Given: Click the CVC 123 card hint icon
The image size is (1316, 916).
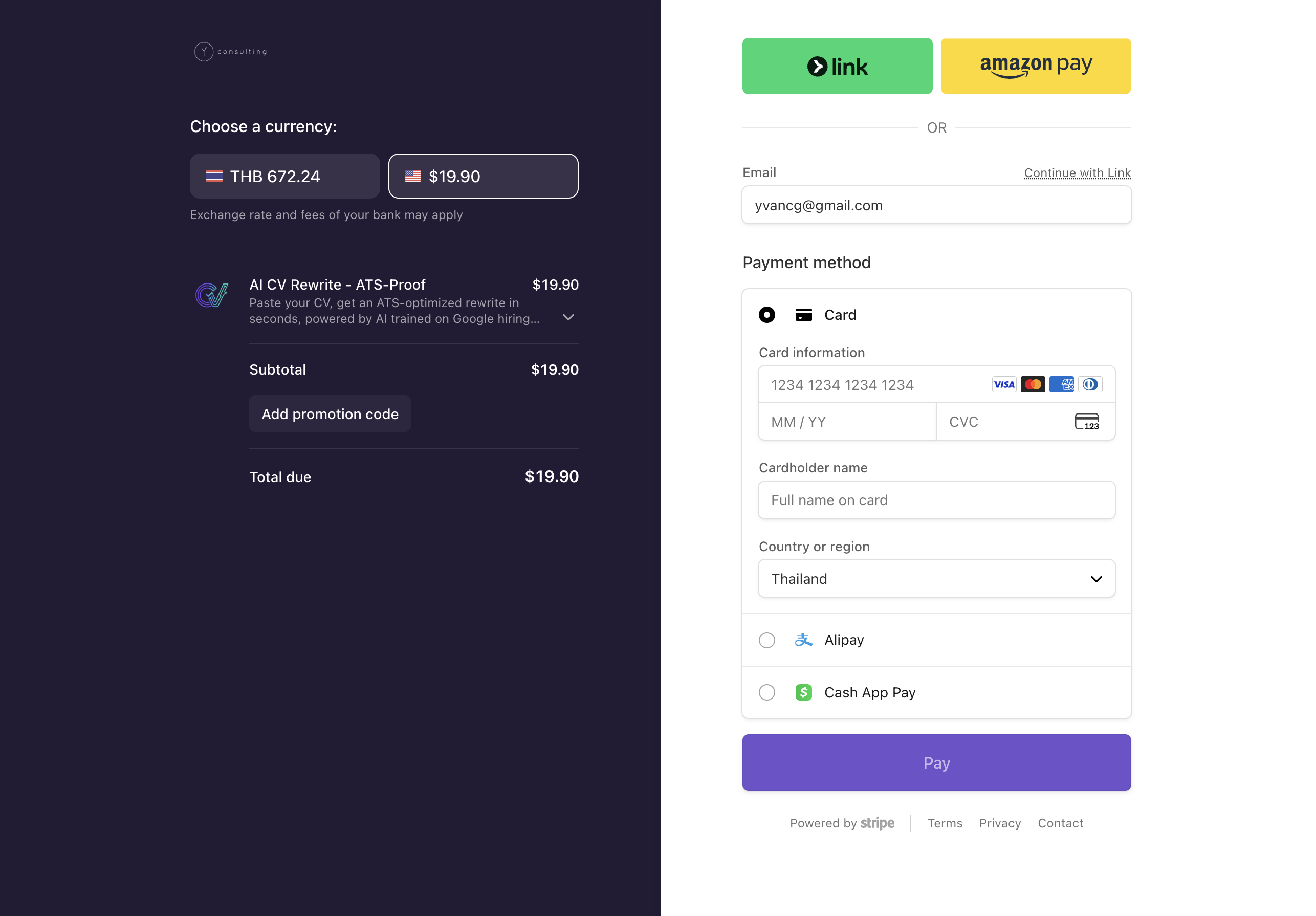Looking at the screenshot, I should 1086,422.
